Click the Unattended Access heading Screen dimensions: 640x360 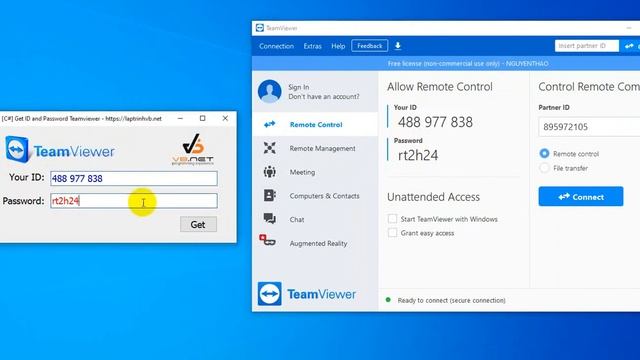[x=433, y=197]
